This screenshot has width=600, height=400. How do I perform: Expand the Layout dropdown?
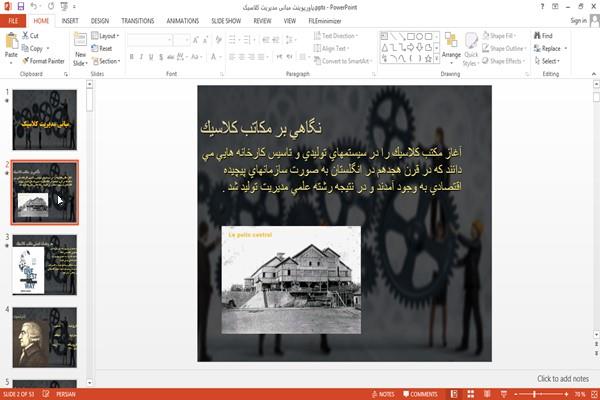pos(105,36)
